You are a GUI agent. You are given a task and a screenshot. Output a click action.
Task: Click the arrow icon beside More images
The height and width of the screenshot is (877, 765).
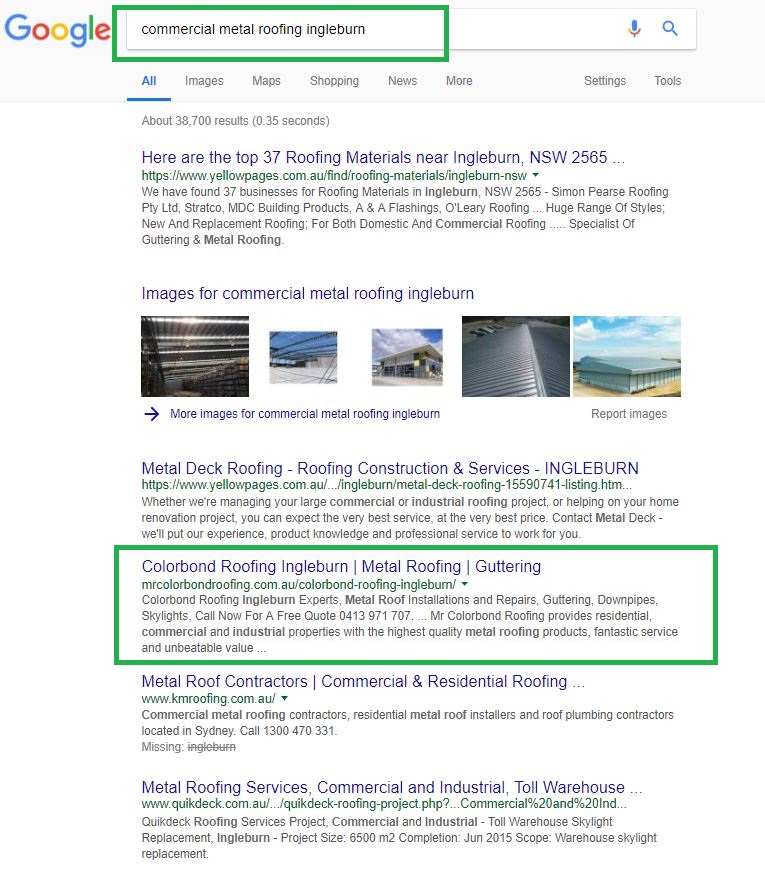pyautogui.click(x=152, y=414)
